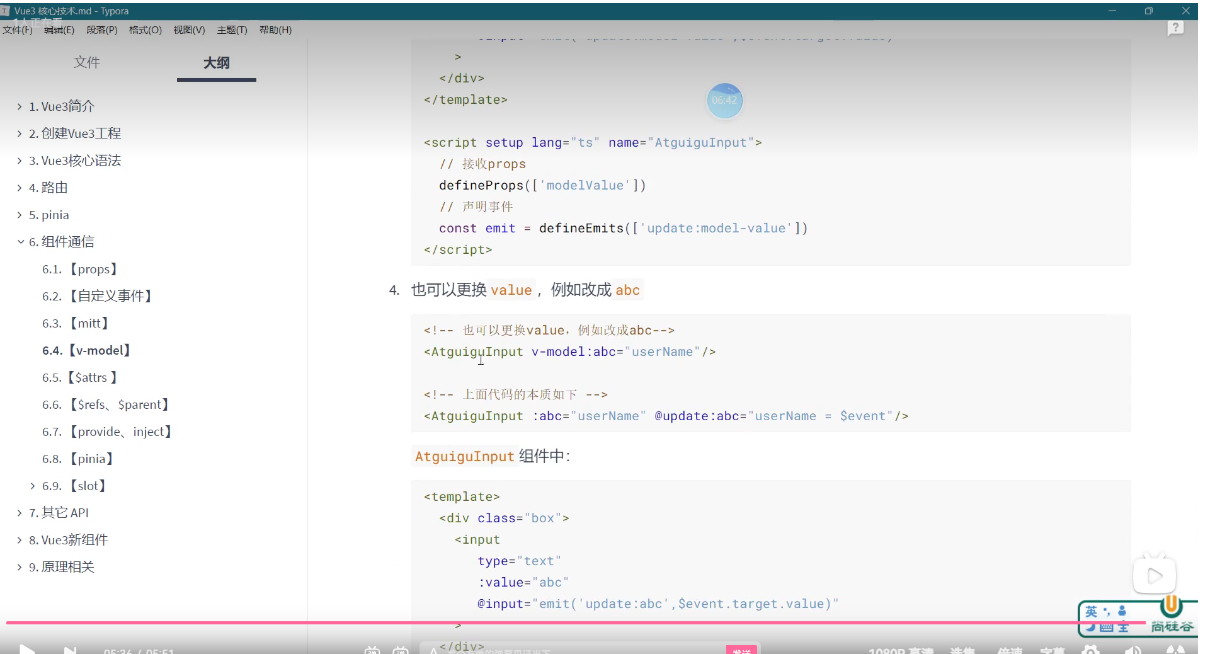
Task: Expand the 7. 其它 API chevron
Action: click(x=19, y=512)
